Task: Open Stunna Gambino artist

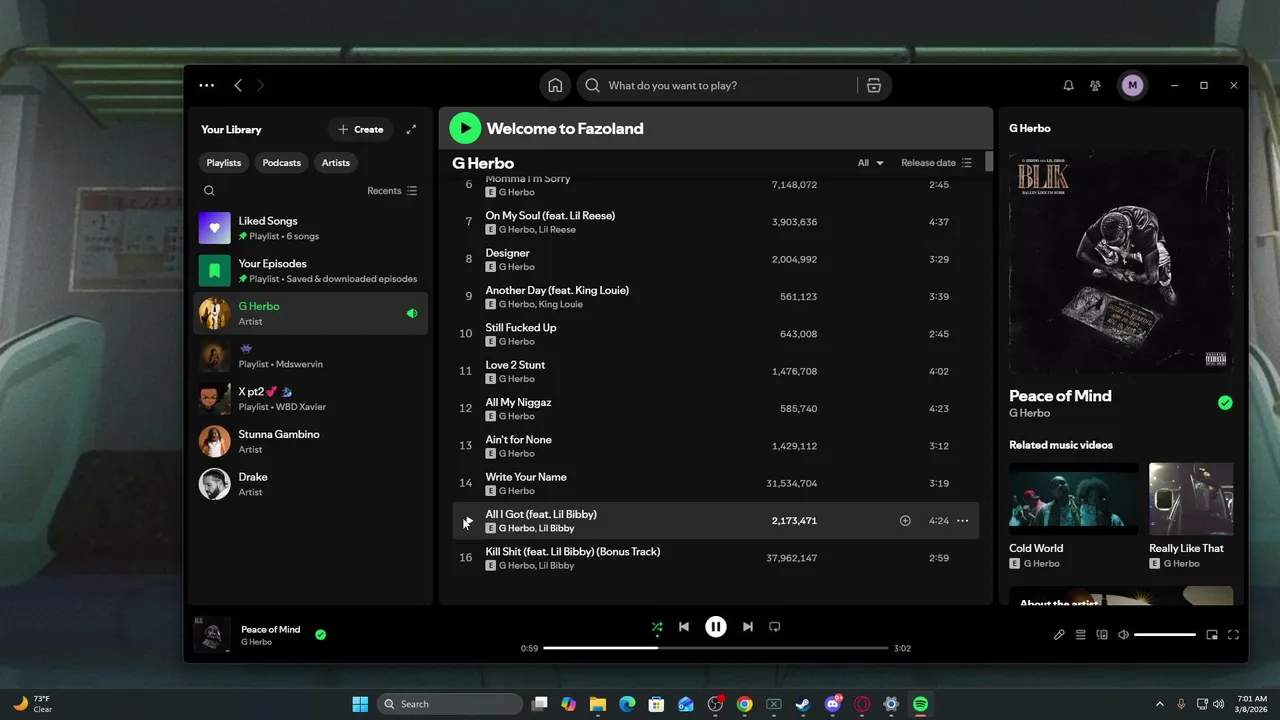Action: pos(310,441)
